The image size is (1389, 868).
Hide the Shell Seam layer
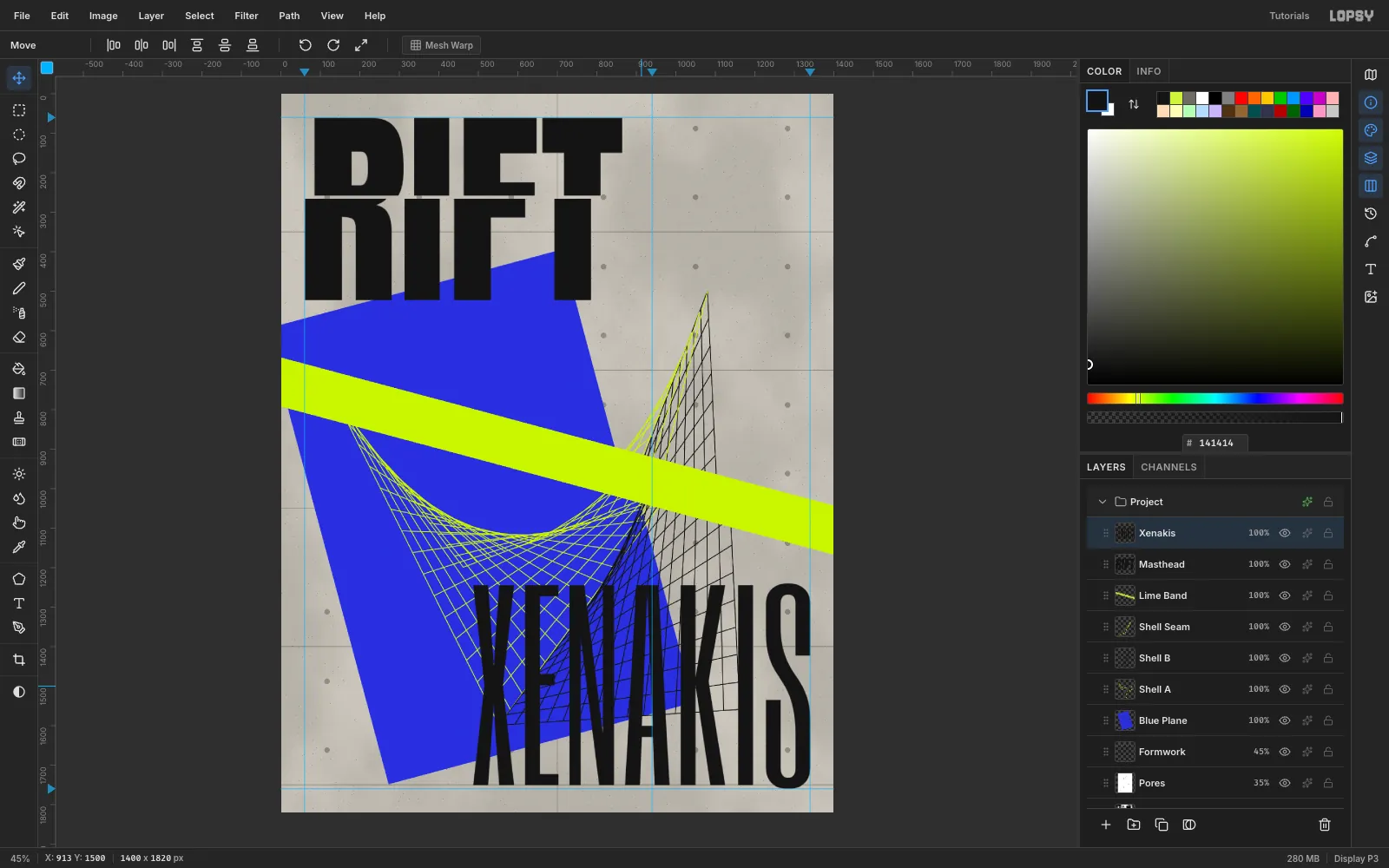click(1285, 627)
